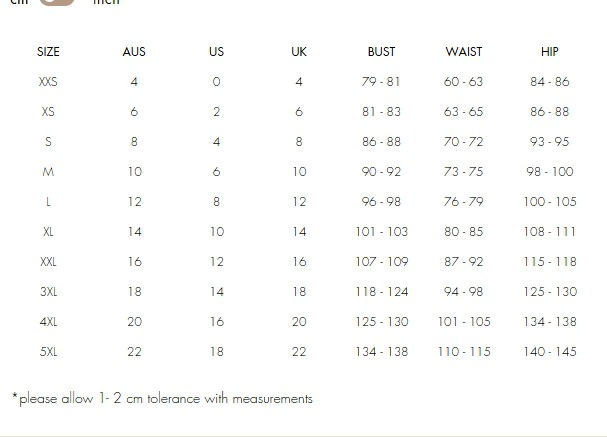Select the AUS column header

click(134, 51)
